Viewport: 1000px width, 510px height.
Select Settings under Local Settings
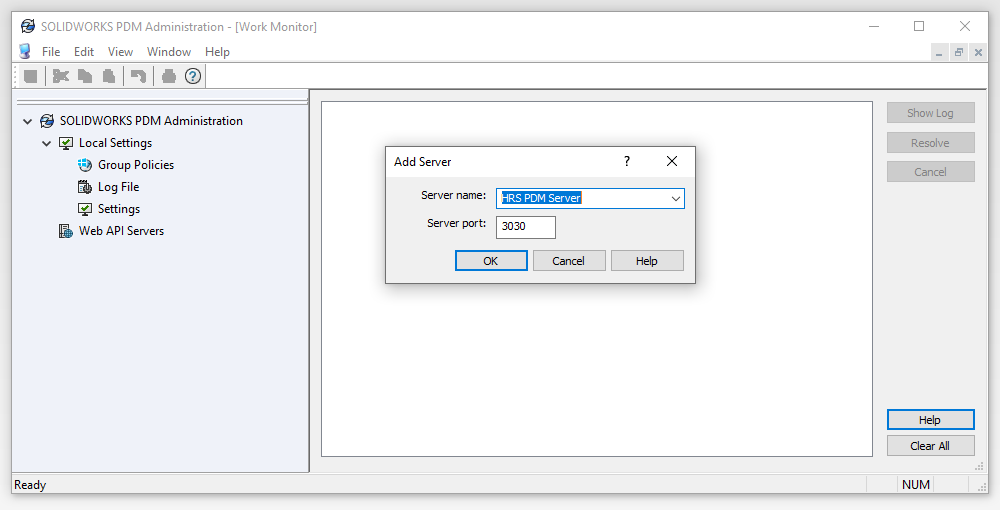tap(119, 209)
